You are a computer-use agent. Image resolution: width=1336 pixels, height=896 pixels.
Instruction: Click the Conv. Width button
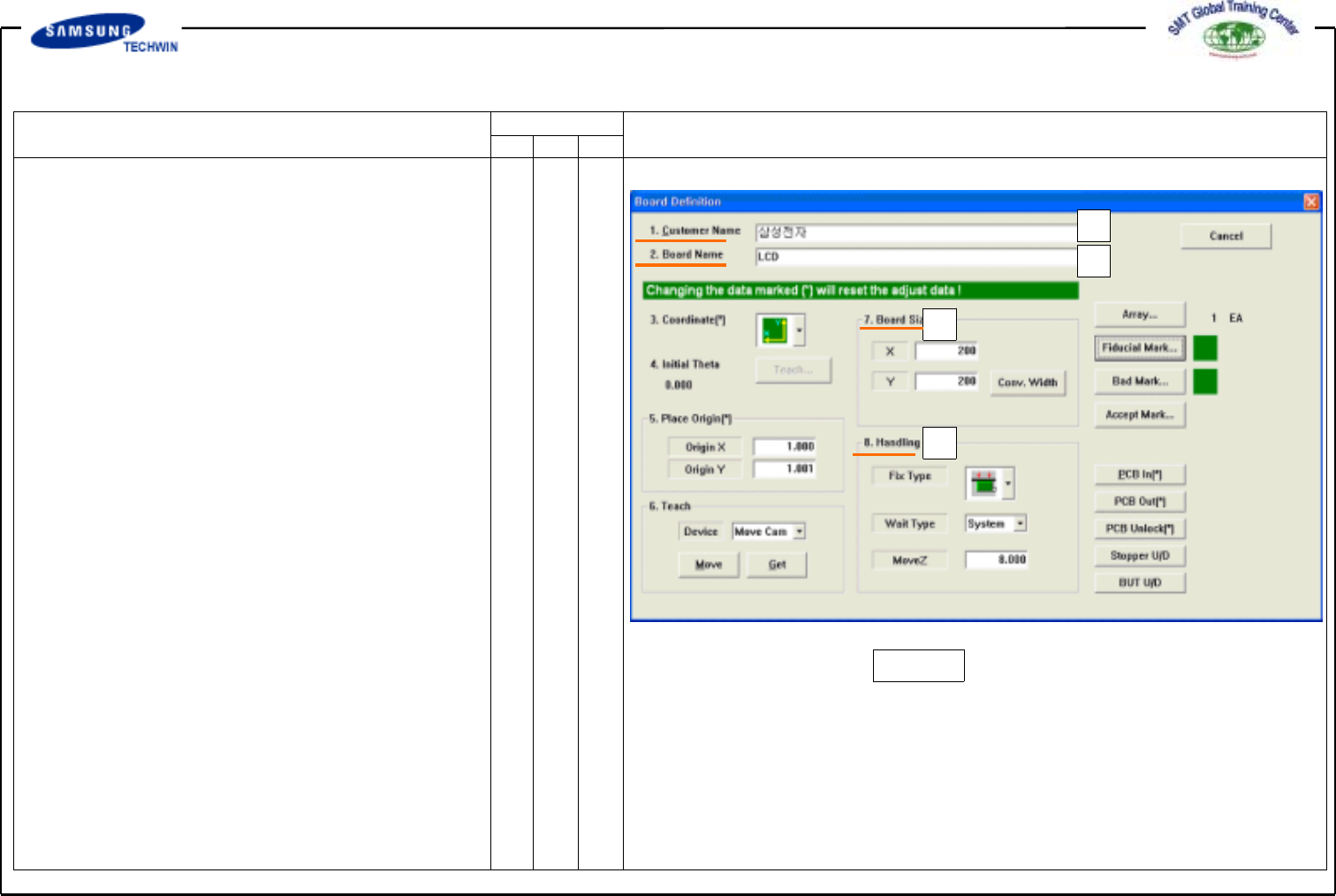click(1027, 383)
